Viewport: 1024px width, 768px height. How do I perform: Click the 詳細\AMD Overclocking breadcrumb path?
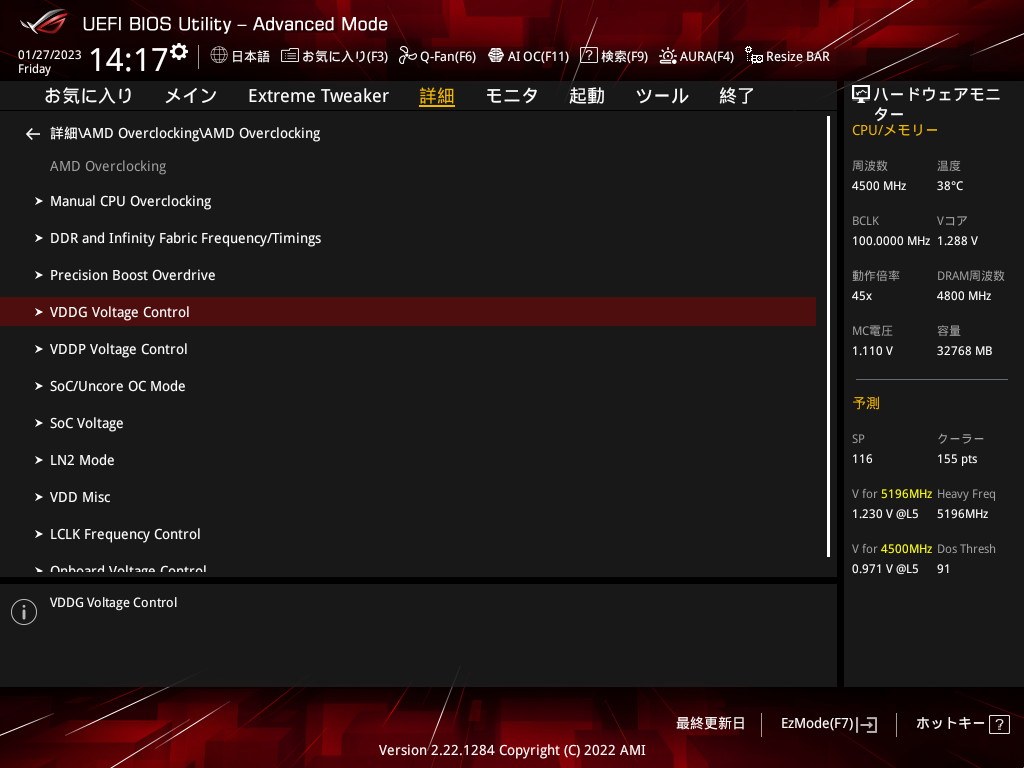point(185,133)
